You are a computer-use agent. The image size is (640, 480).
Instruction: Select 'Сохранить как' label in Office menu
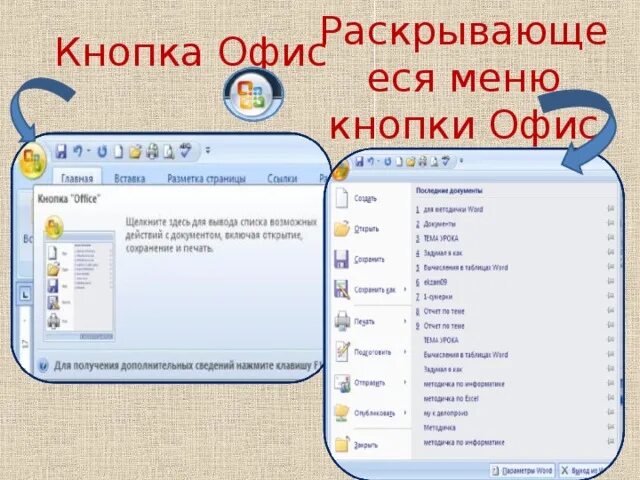coord(375,290)
